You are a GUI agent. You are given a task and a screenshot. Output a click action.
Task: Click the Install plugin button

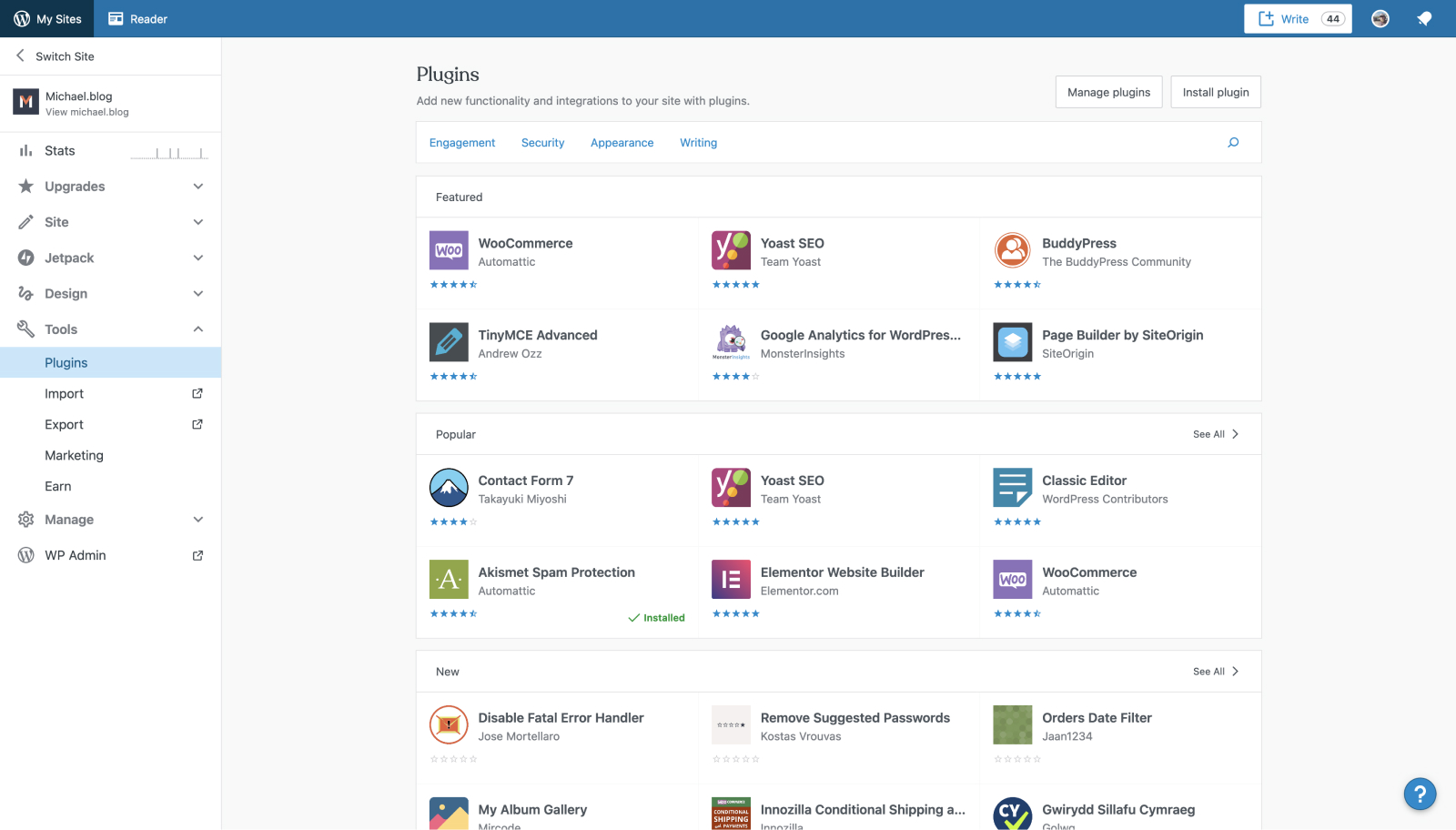pyautogui.click(x=1216, y=92)
